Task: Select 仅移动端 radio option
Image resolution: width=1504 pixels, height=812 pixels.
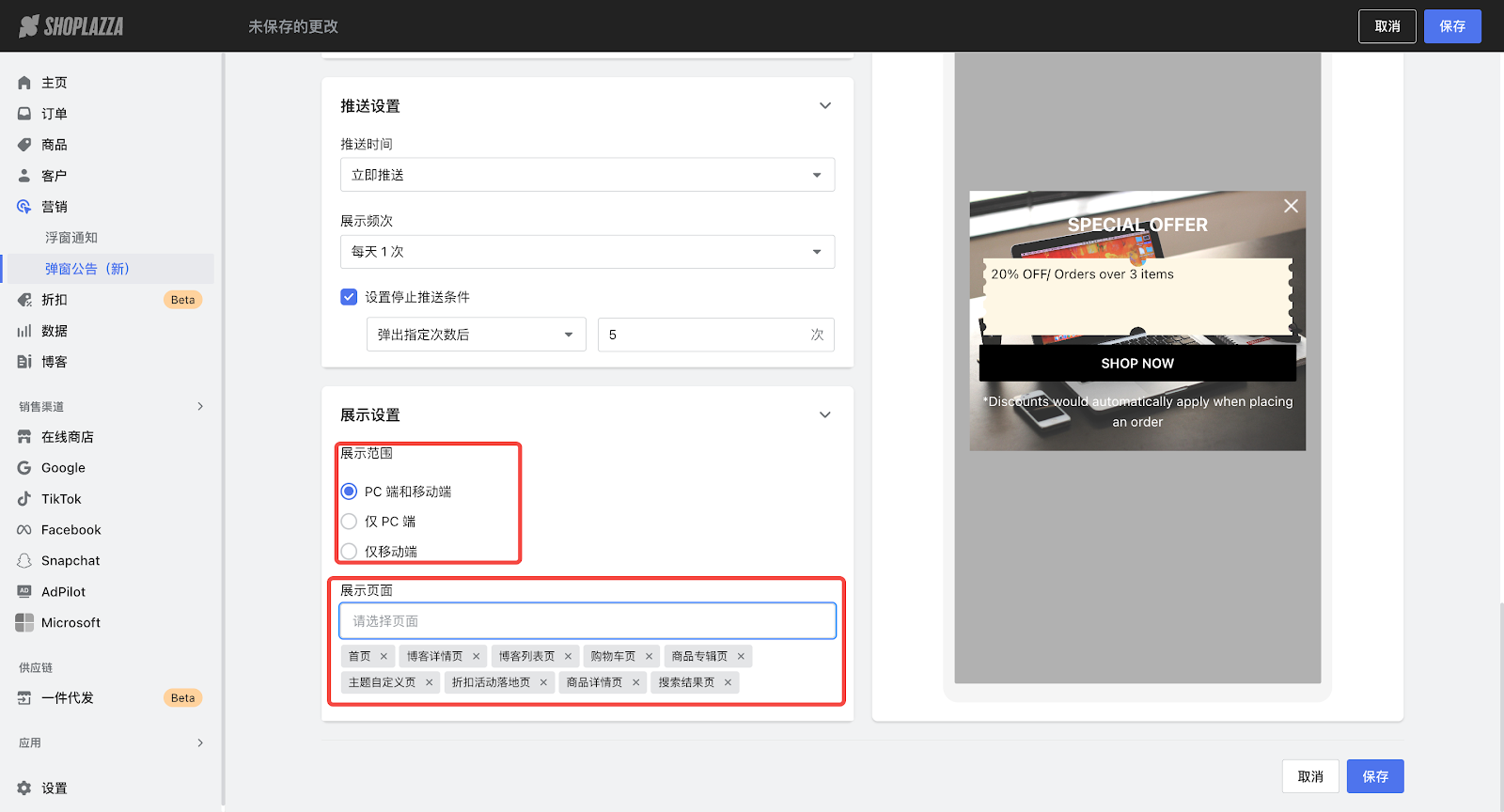Action: [x=349, y=552]
